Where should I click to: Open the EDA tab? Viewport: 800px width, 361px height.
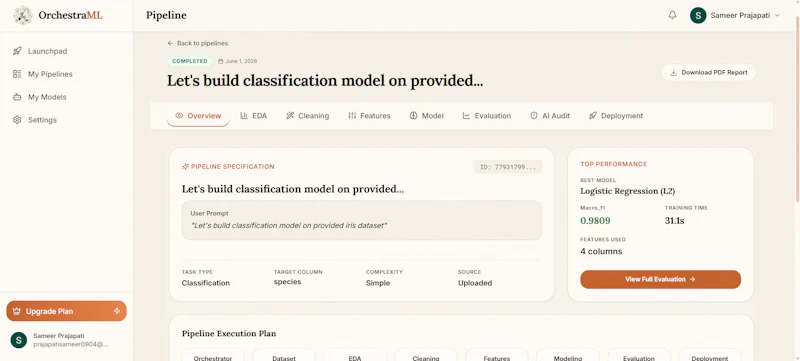[254, 116]
